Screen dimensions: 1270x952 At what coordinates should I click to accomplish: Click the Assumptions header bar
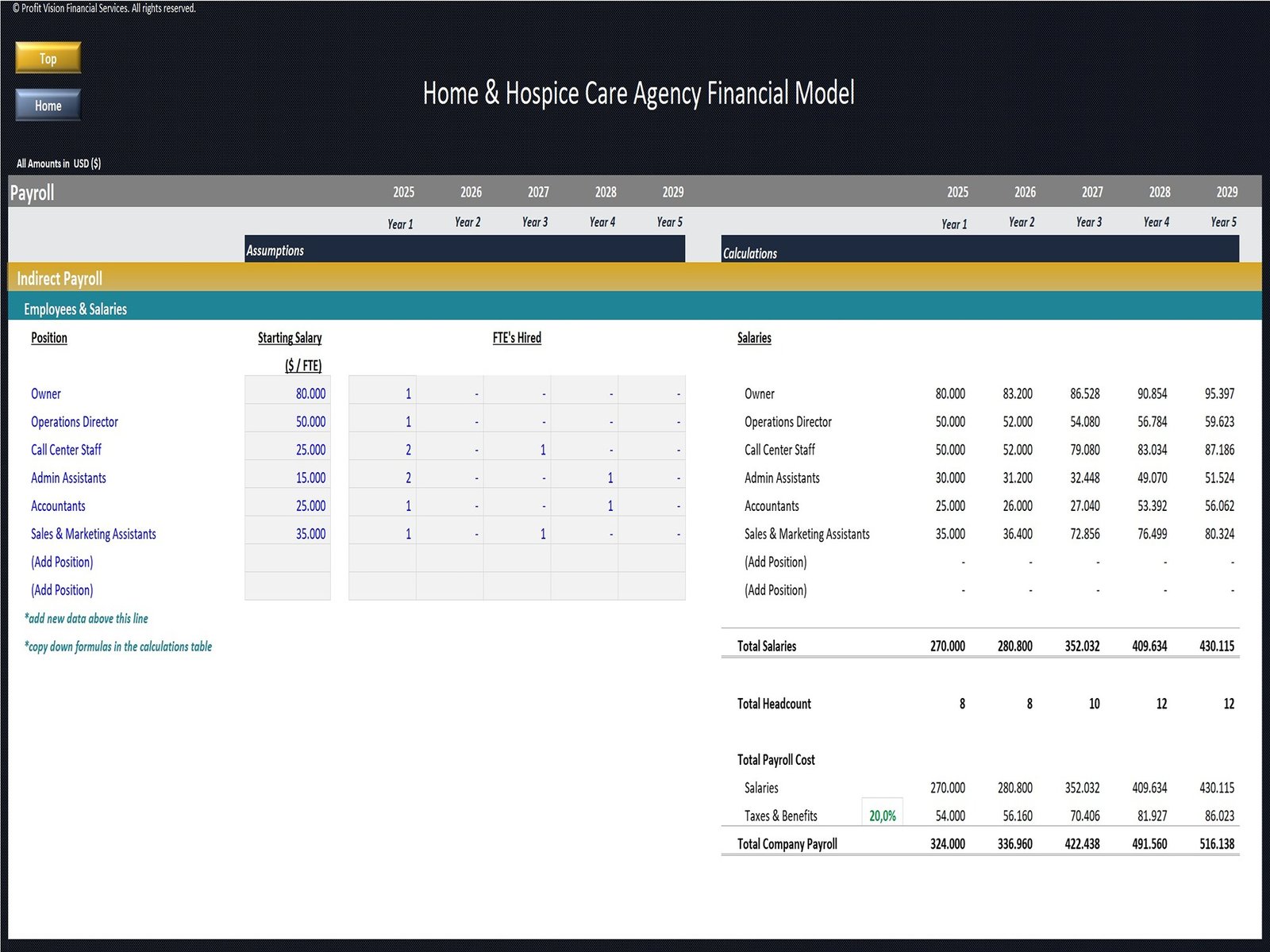464,250
